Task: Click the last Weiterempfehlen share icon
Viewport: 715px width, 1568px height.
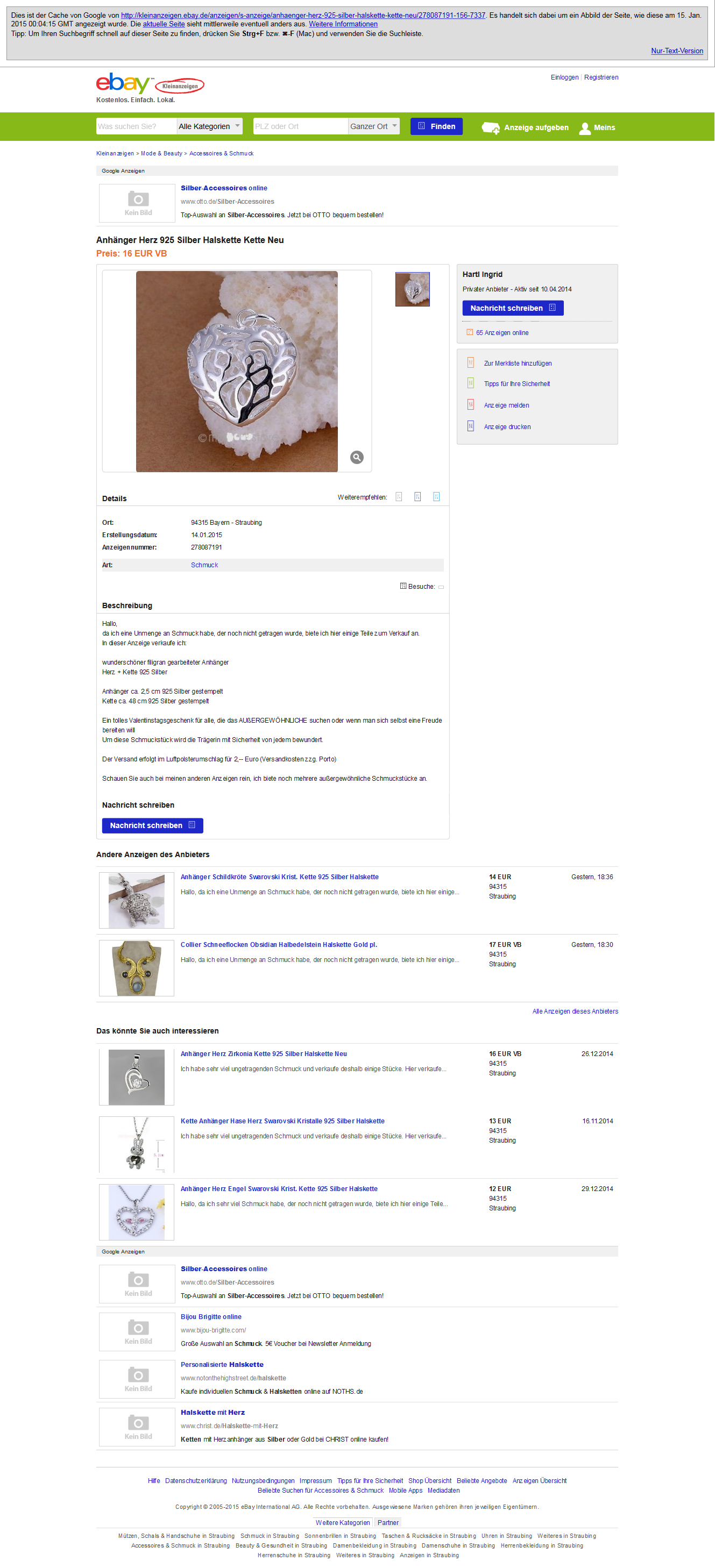Action: coord(436,497)
